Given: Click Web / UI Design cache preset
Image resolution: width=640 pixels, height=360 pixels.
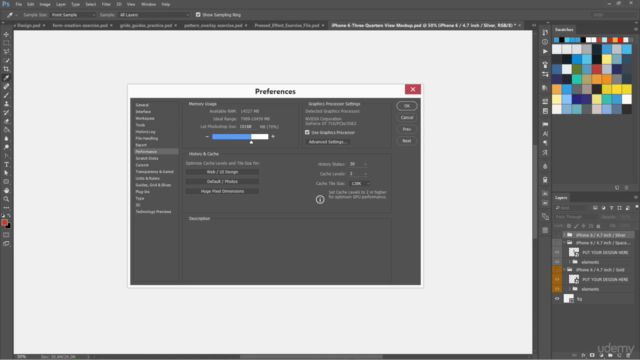Looking at the screenshot, I should (x=222, y=172).
